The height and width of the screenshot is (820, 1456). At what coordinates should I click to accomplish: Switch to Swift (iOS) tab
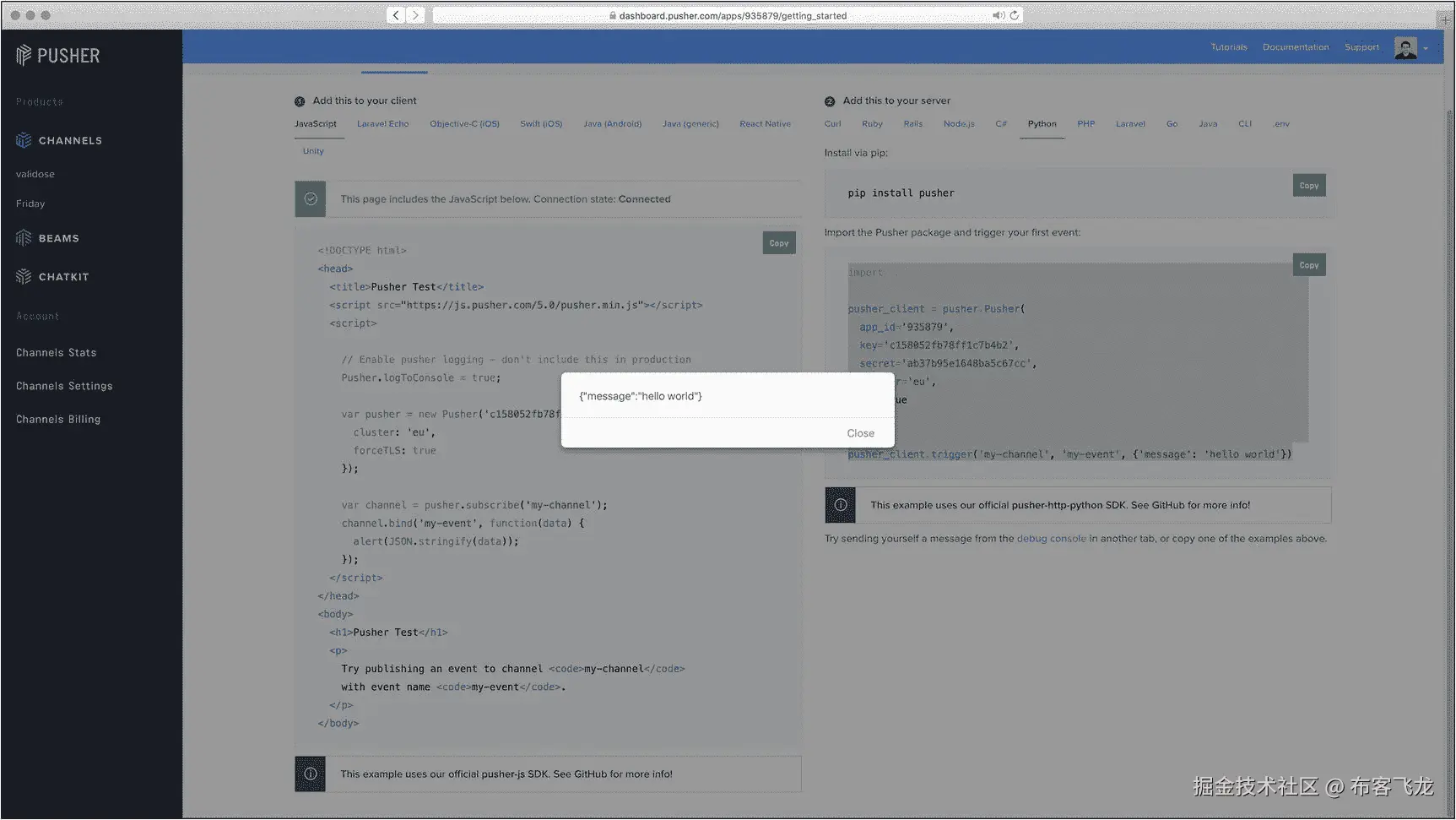pyautogui.click(x=541, y=124)
